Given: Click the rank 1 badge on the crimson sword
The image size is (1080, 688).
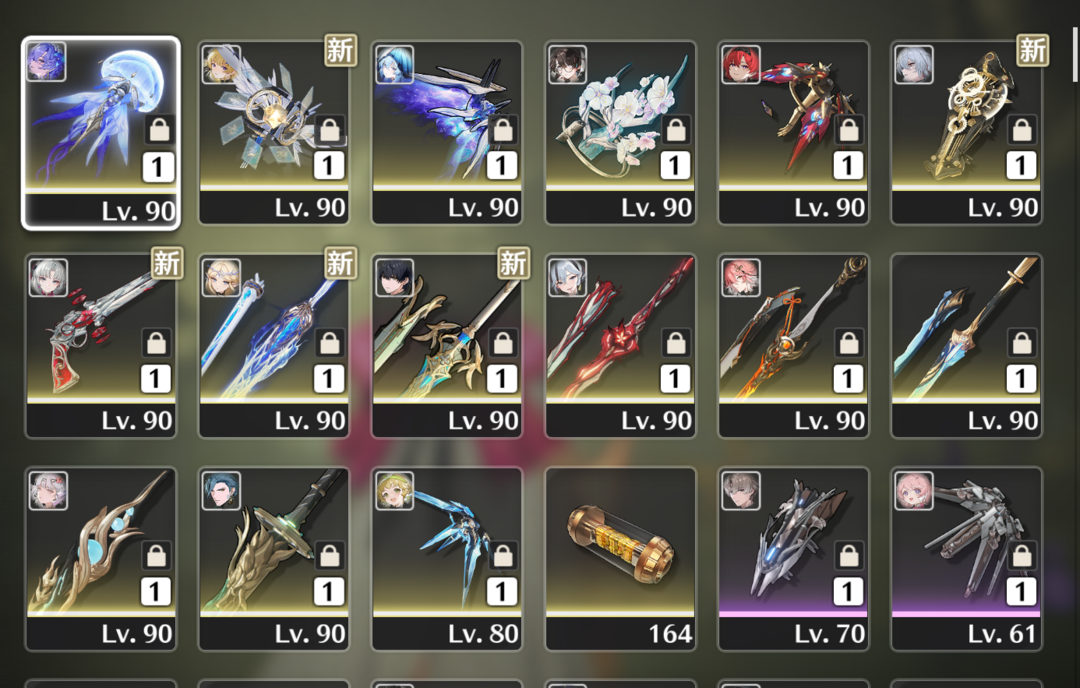Looking at the screenshot, I should point(675,378).
